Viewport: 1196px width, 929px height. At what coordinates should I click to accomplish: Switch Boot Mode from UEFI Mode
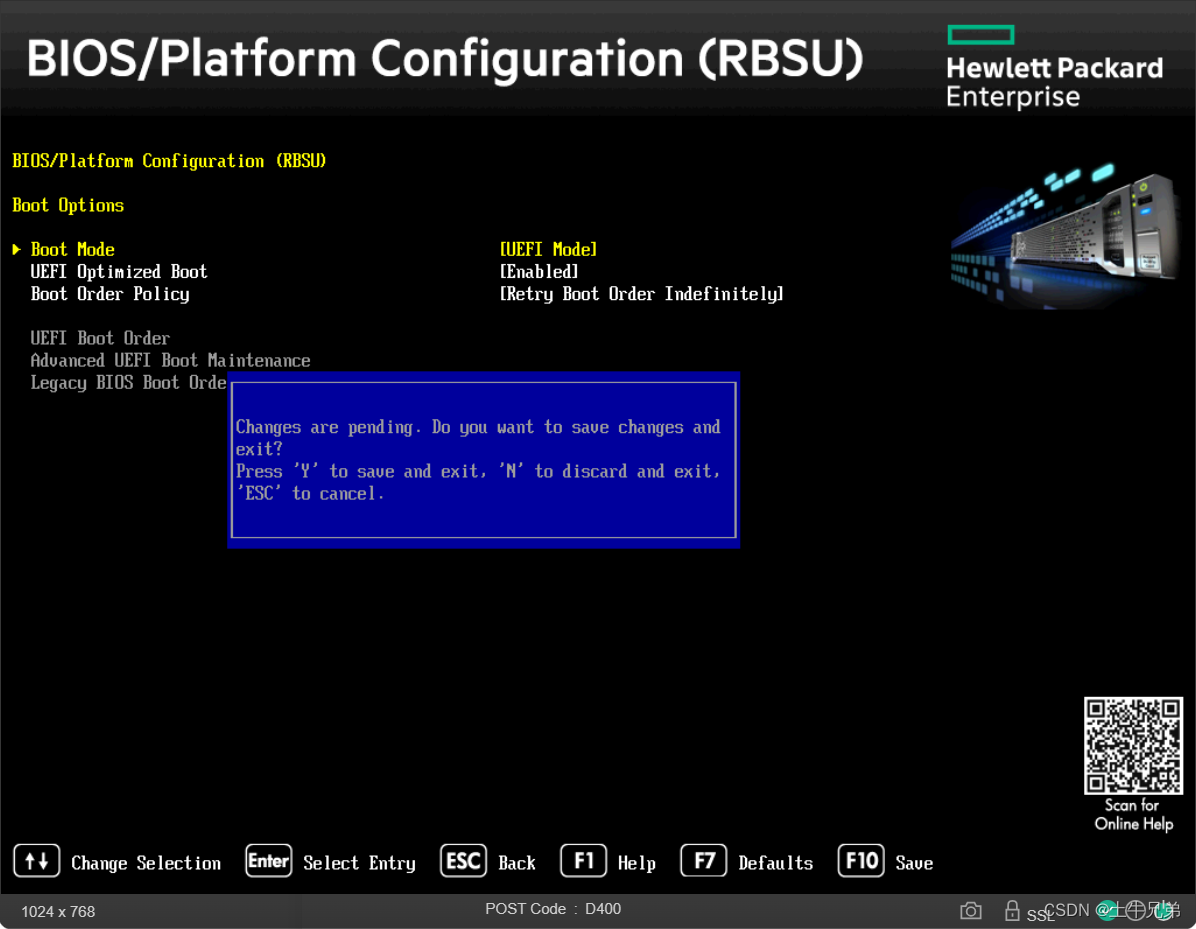click(548, 249)
